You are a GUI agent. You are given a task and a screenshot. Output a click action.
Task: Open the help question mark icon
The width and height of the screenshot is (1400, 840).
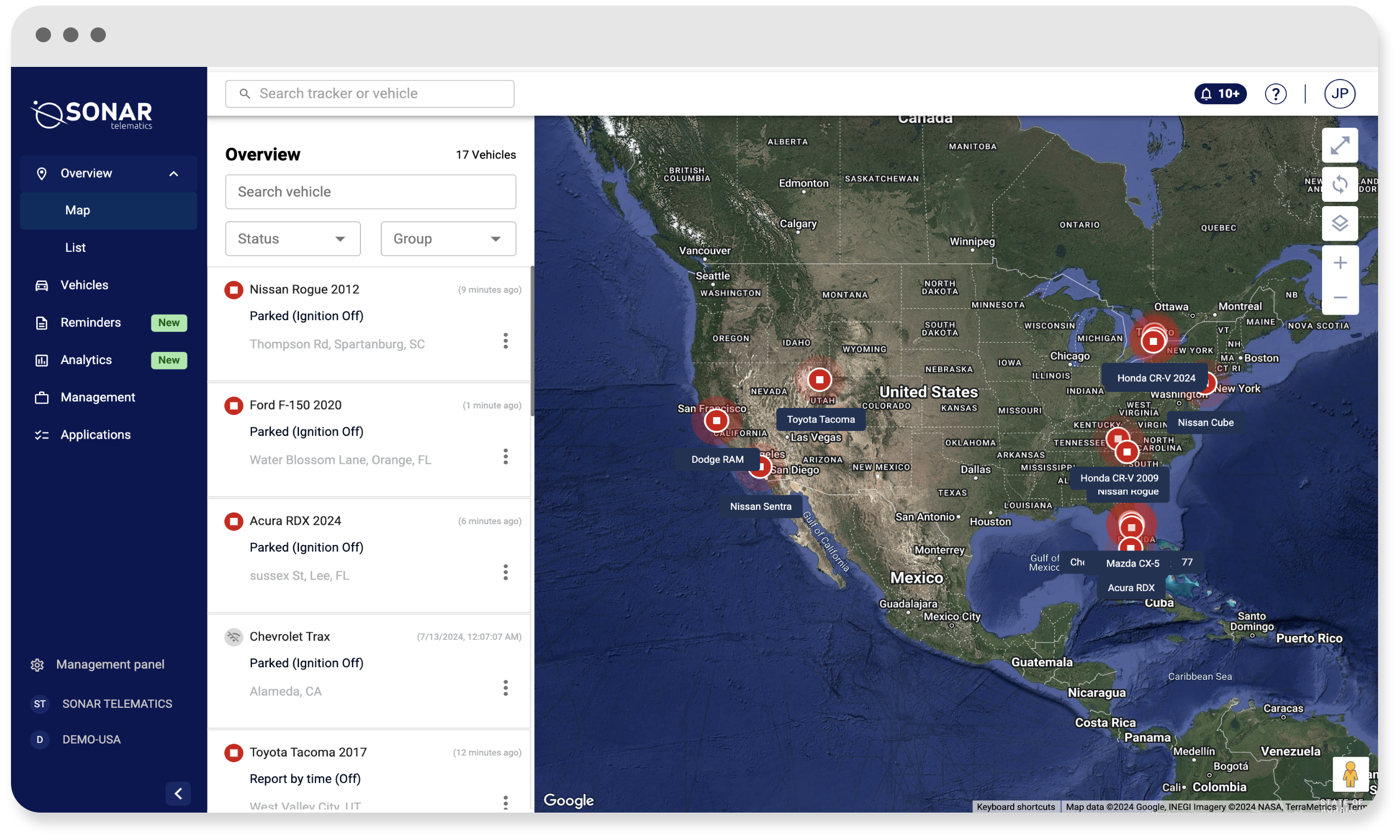pyautogui.click(x=1275, y=94)
